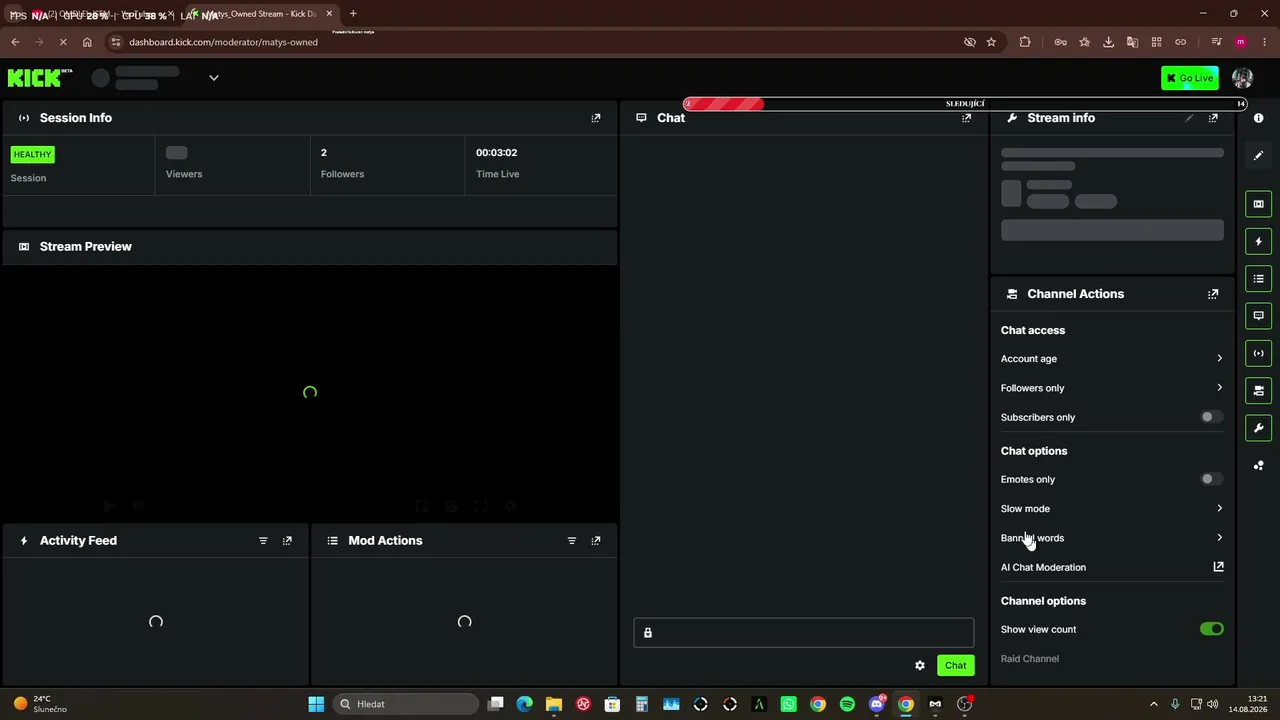Open the QR code extension icon

pyautogui.click(x=1156, y=42)
